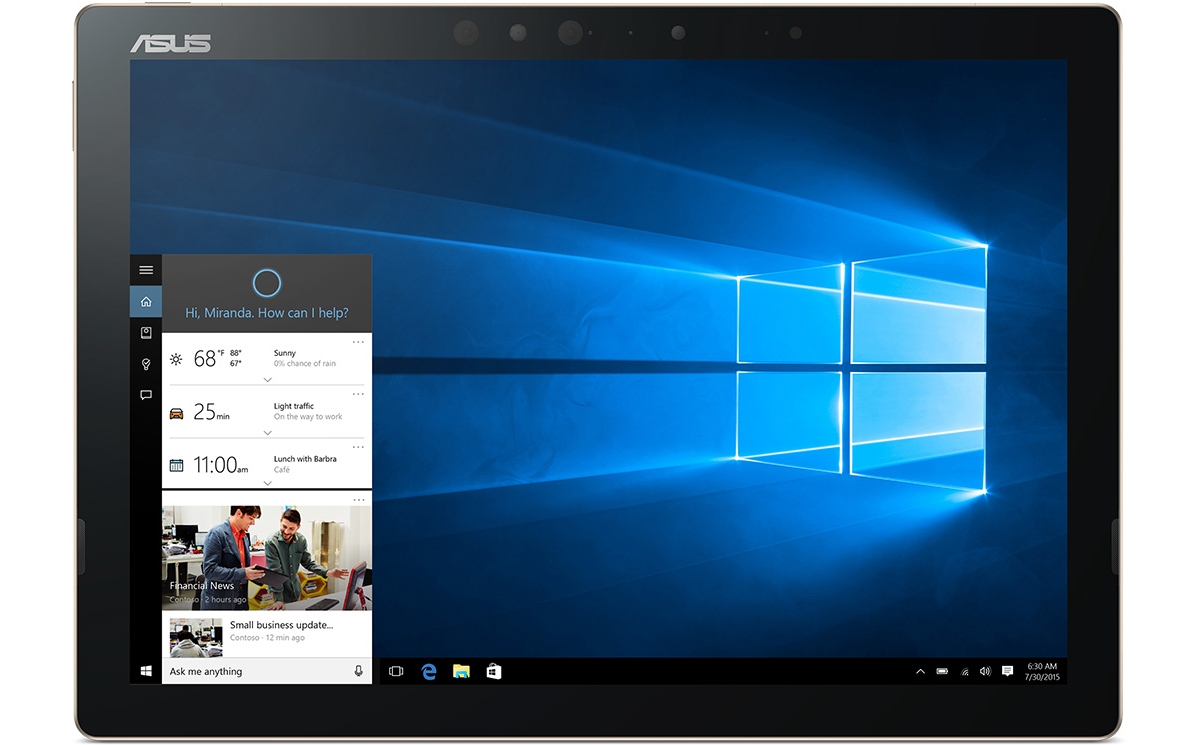Open Cortana Notebook from the sidebar
1200x745 pixels.
point(146,333)
